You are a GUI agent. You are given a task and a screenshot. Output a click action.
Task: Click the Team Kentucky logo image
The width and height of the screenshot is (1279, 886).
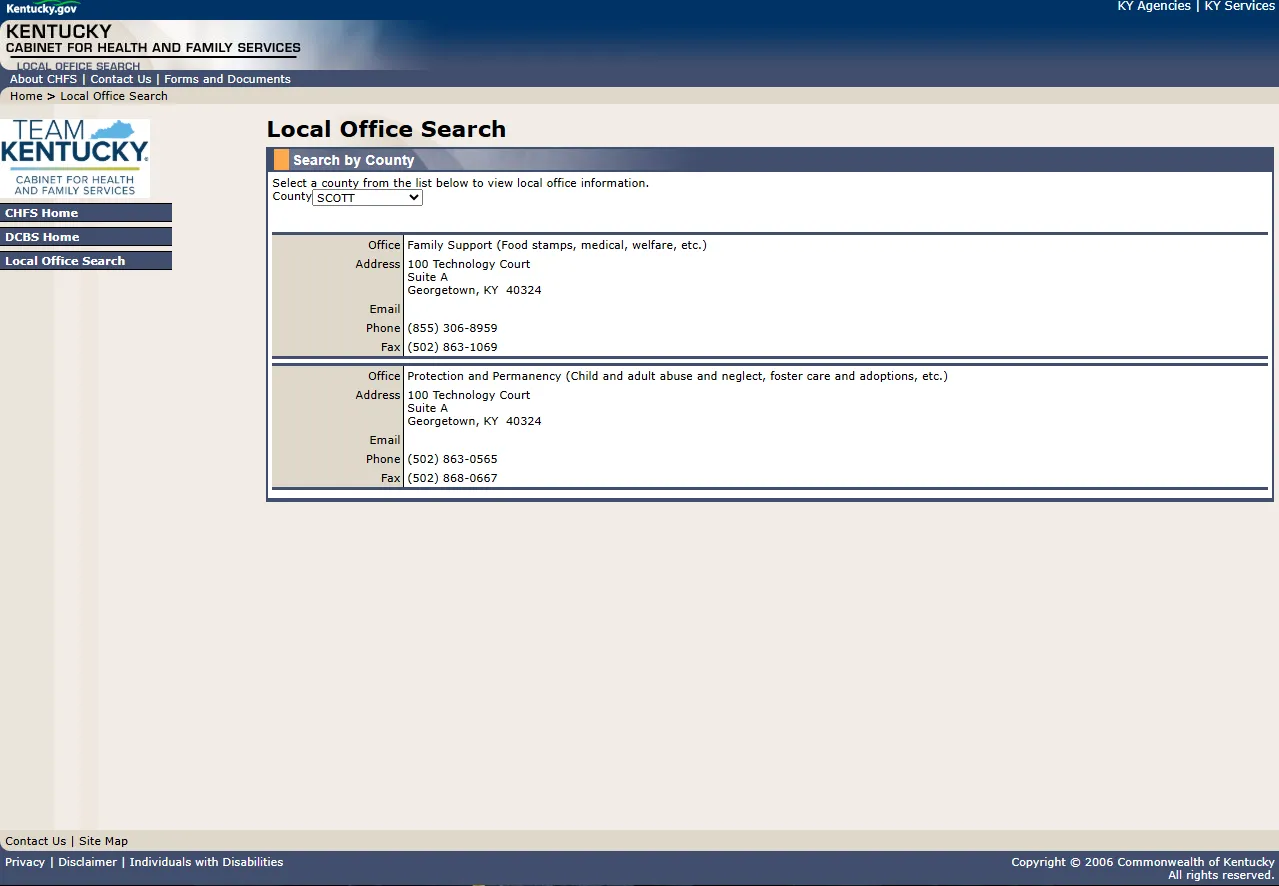click(x=75, y=158)
